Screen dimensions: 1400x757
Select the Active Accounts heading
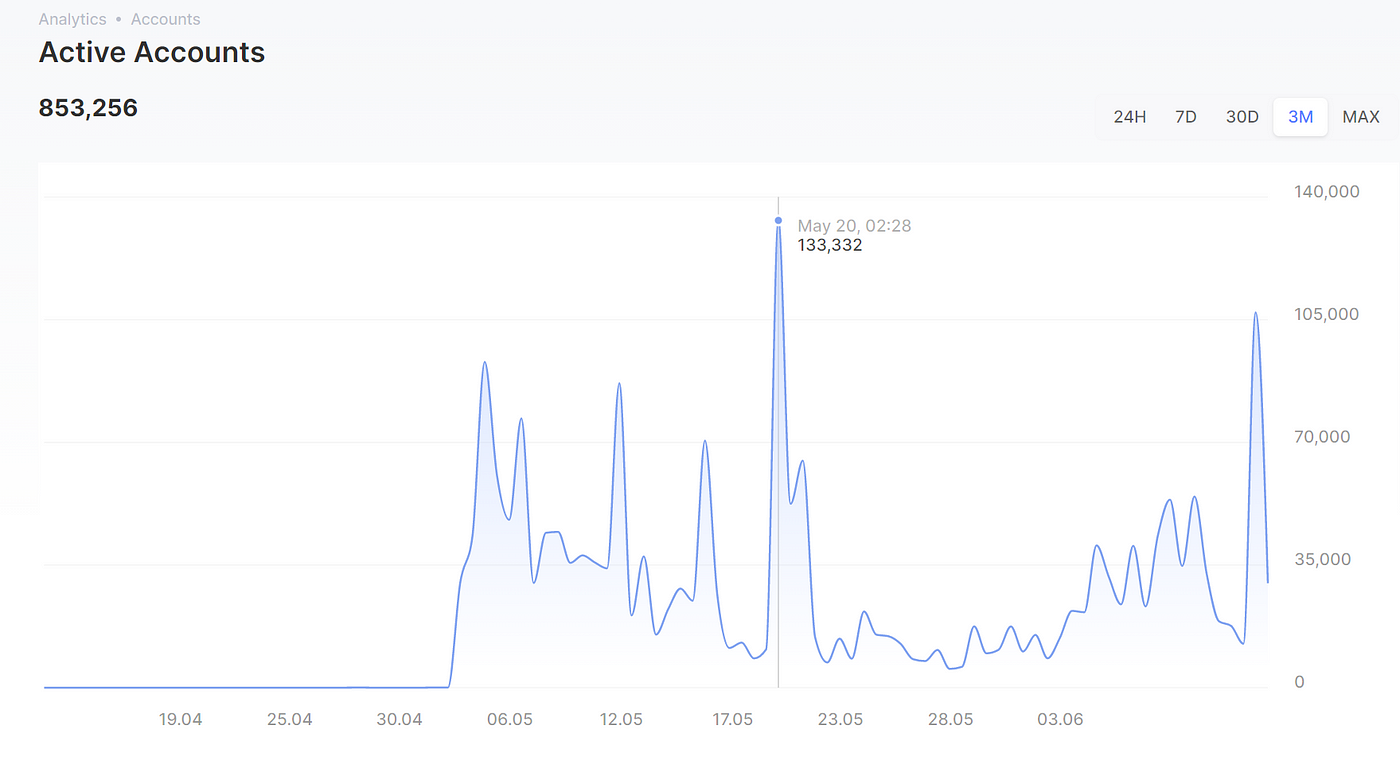coord(151,53)
